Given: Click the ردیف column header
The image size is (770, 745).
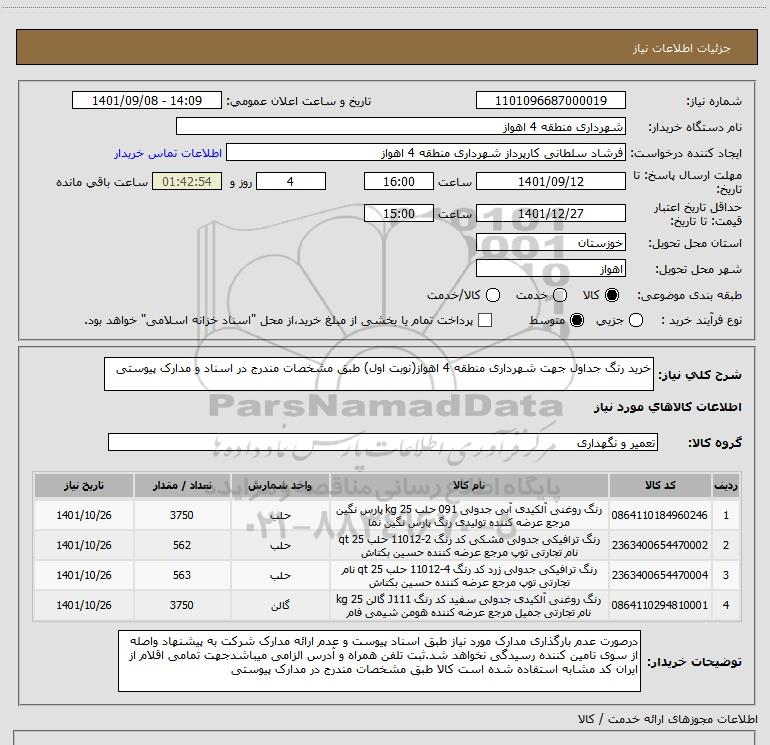Looking at the screenshot, I should pyautogui.click(x=726, y=485).
